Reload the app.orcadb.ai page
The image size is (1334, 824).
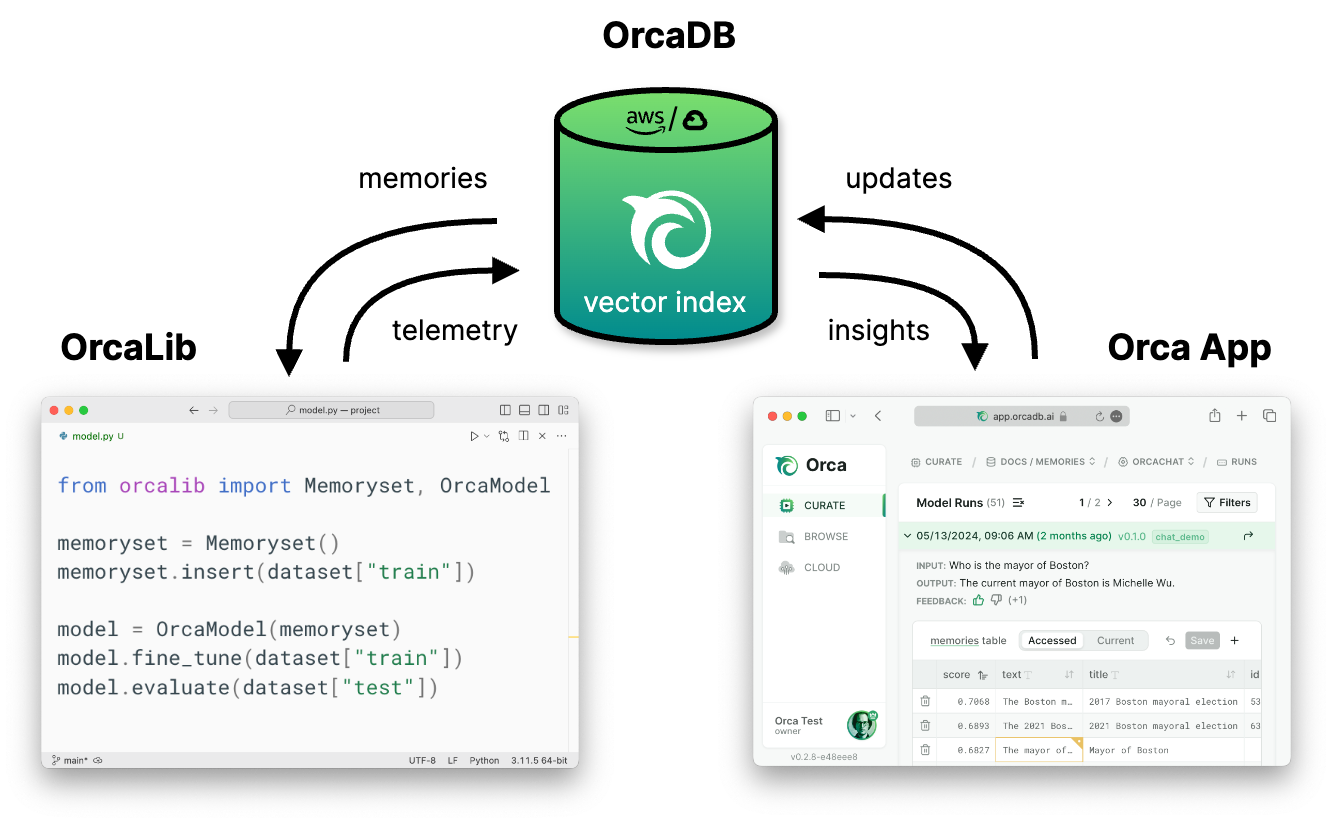pyautogui.click(x=1099, y=416)
